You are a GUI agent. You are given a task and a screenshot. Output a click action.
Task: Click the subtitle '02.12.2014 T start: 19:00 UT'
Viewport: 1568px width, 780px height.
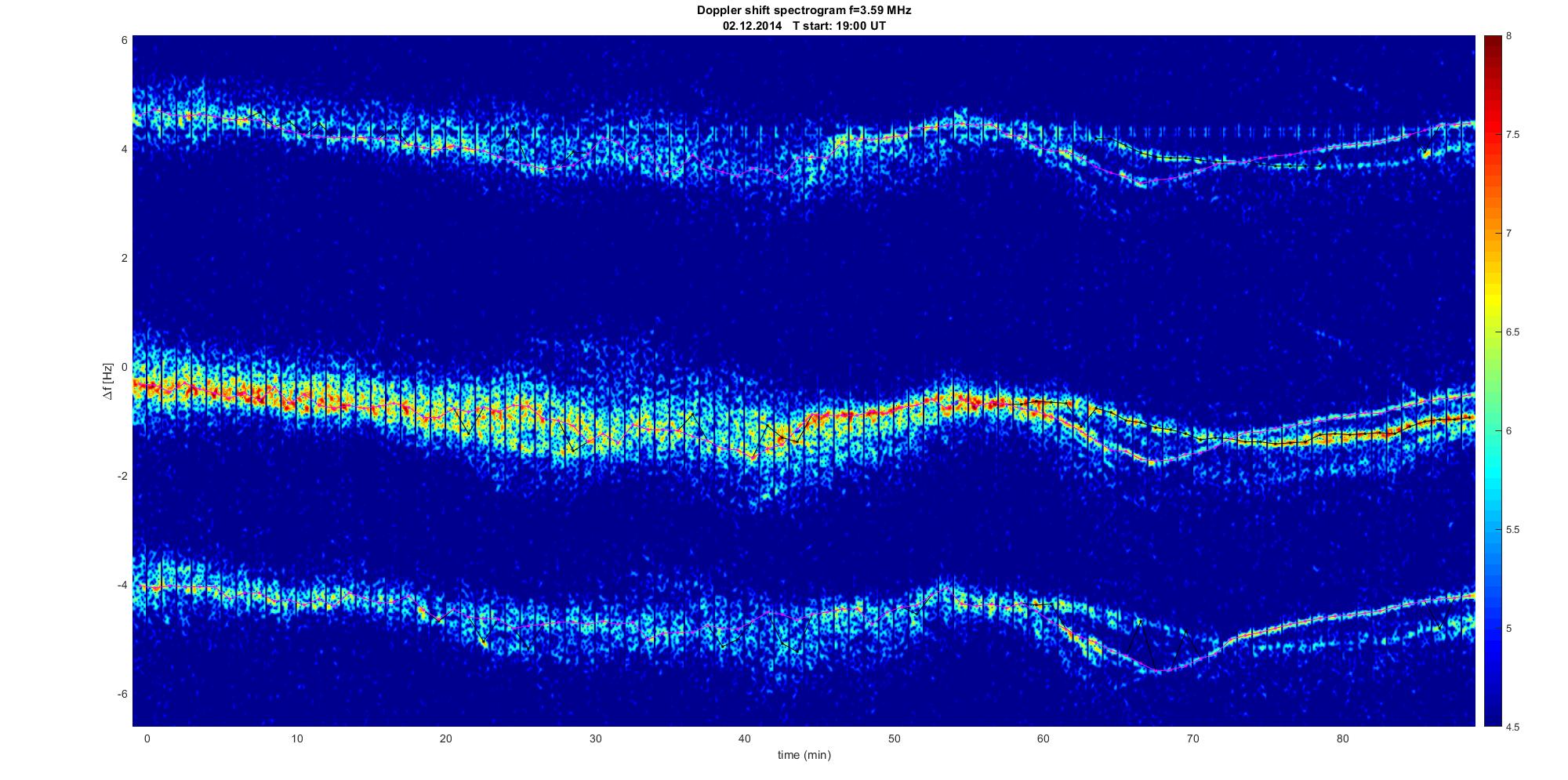tap(804, 25)
